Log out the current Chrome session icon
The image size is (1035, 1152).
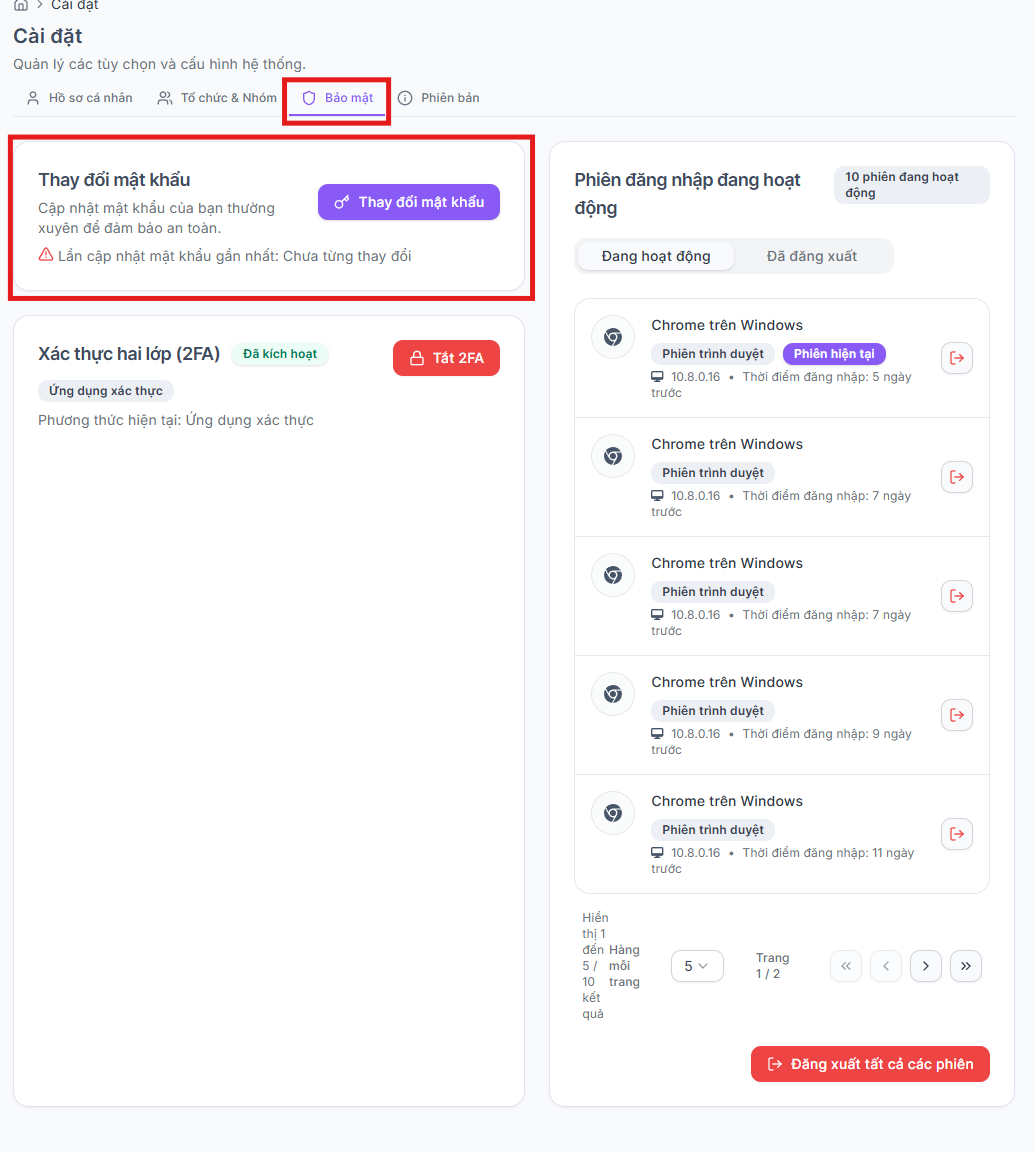956,358
